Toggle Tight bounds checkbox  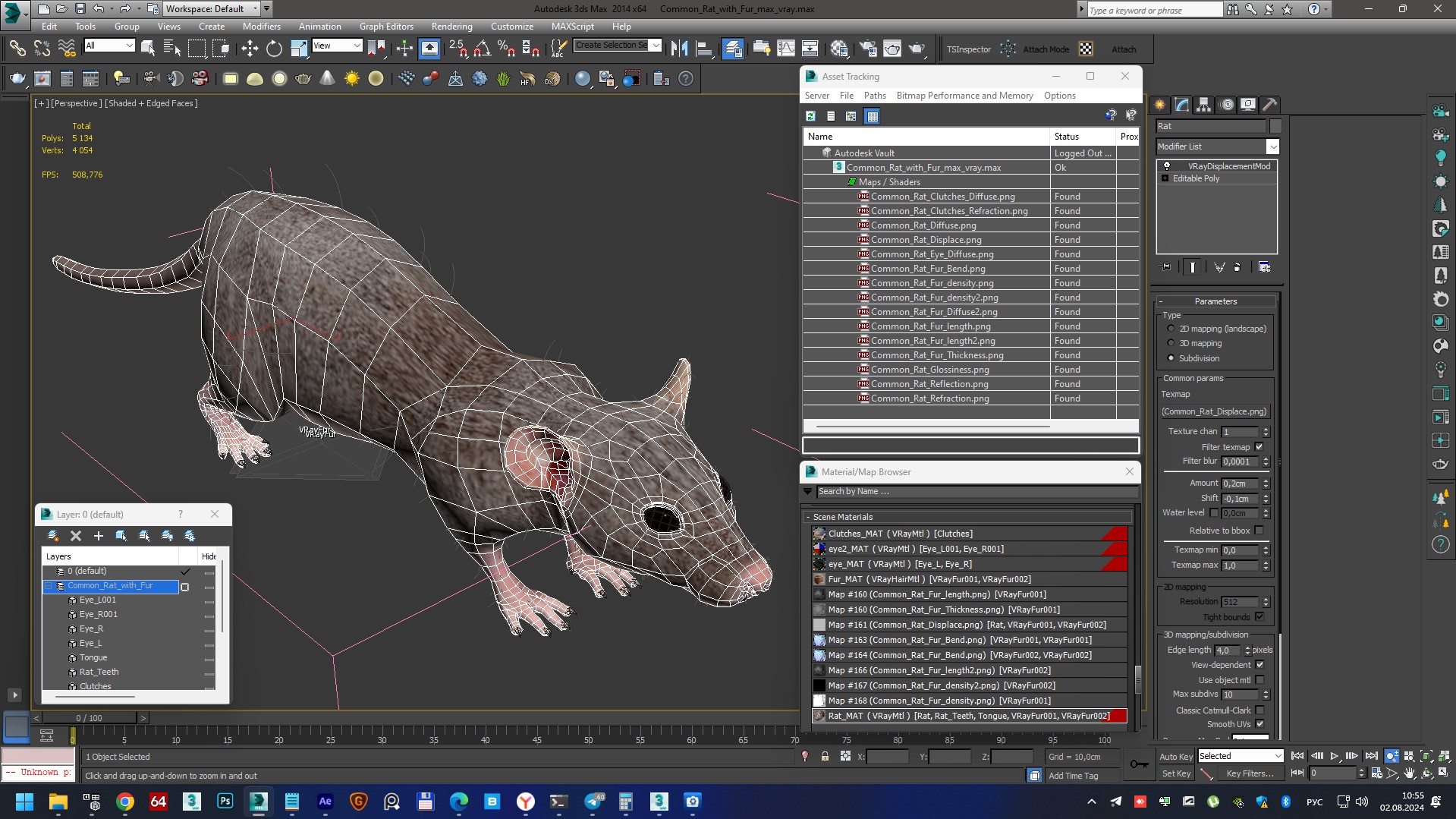pos(1259,617)
